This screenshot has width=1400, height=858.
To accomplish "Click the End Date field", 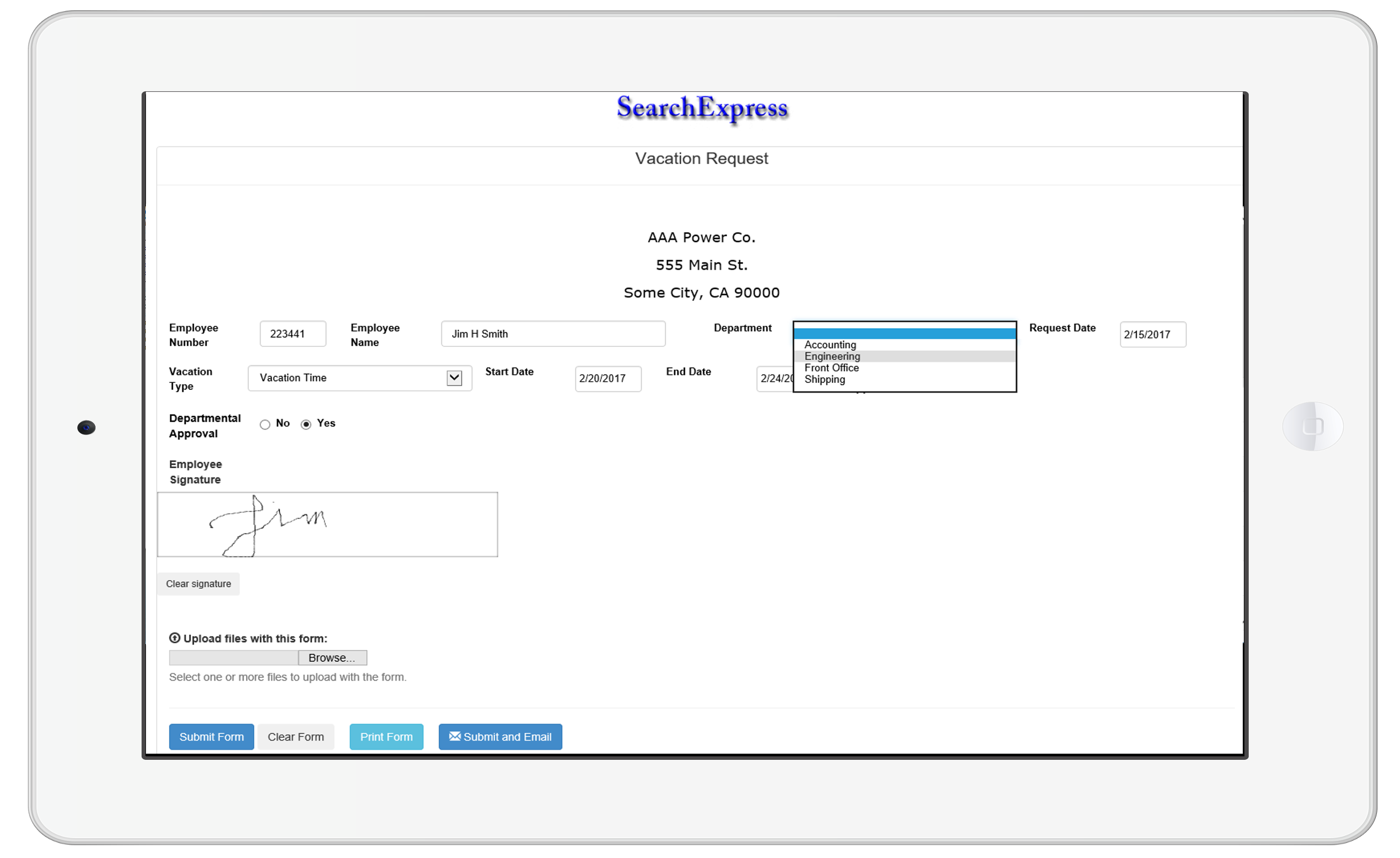I will pos(775,379).
